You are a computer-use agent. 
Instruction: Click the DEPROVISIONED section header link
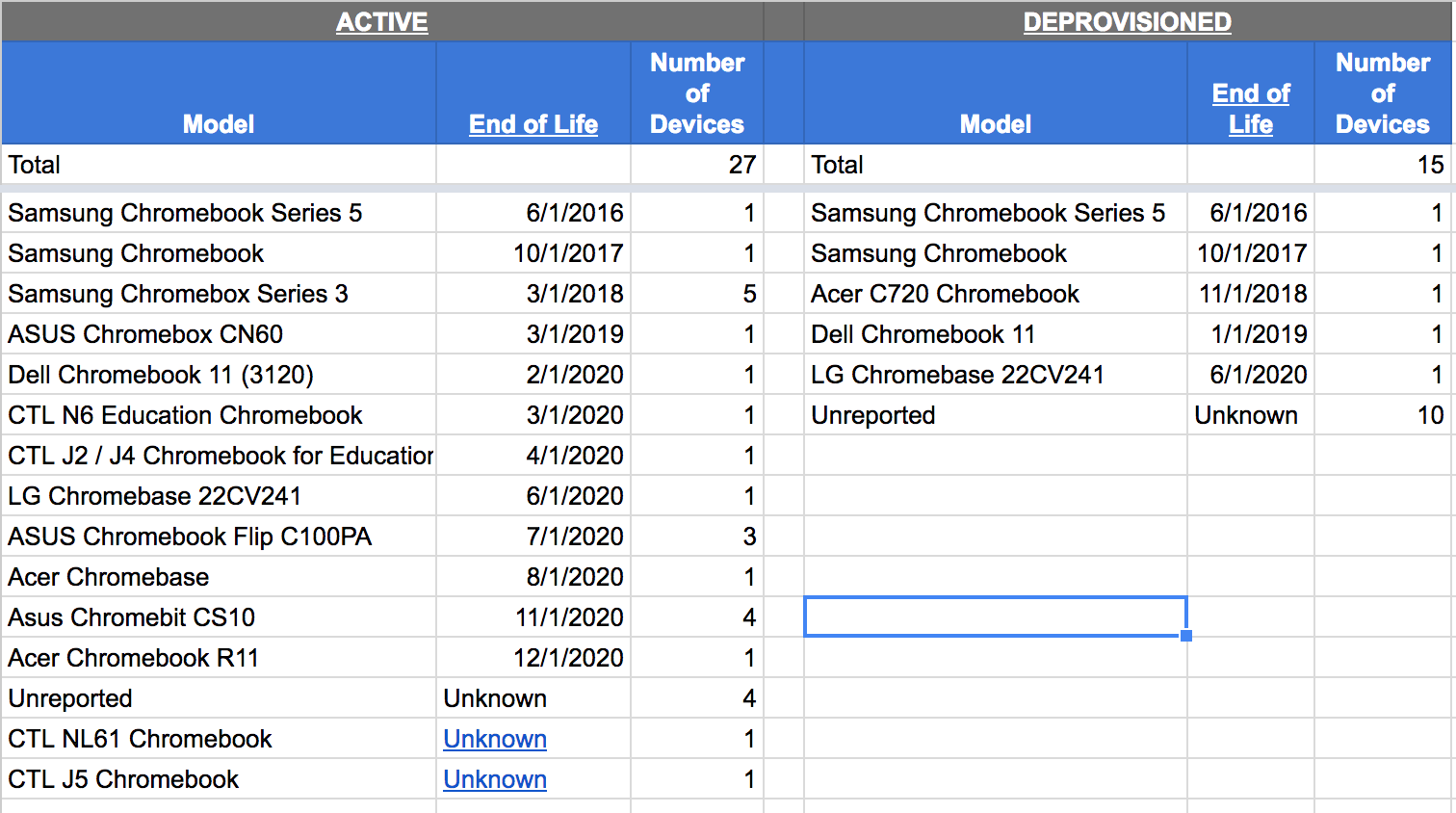click(1127, 21)
